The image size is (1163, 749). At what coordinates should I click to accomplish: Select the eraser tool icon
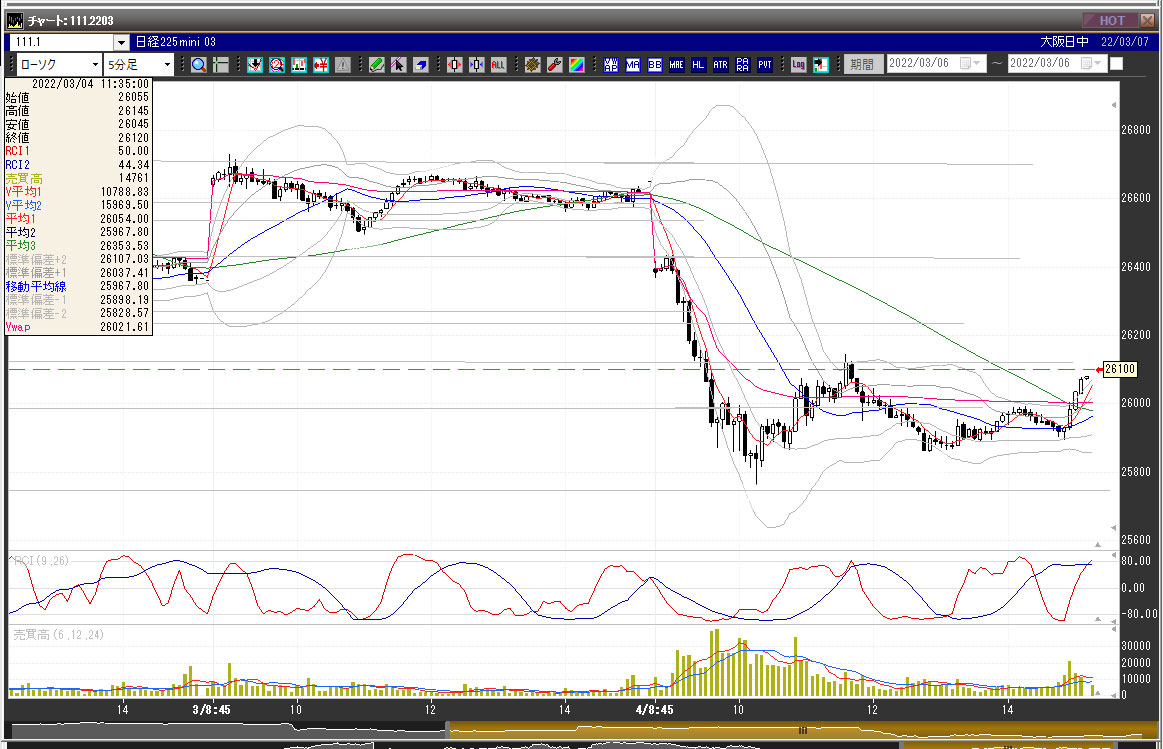[421, 65]
